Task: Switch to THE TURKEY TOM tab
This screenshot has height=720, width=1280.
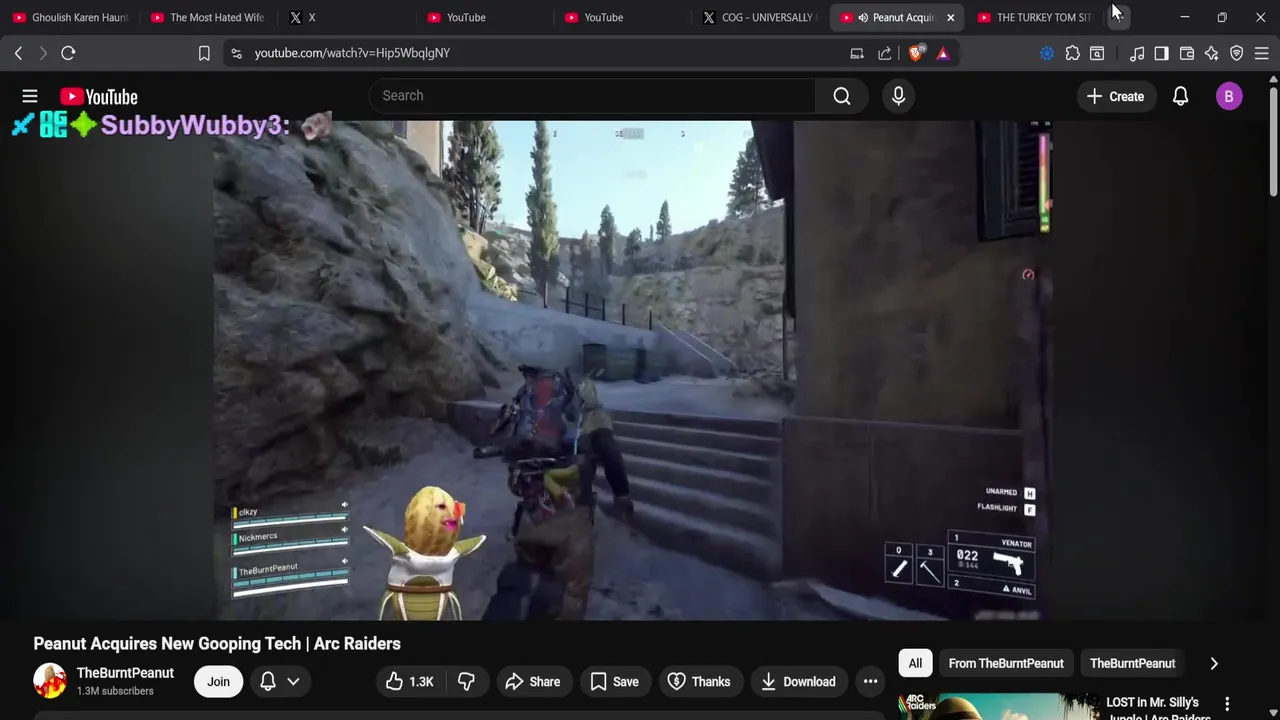Action: (x=1036, y=17)
